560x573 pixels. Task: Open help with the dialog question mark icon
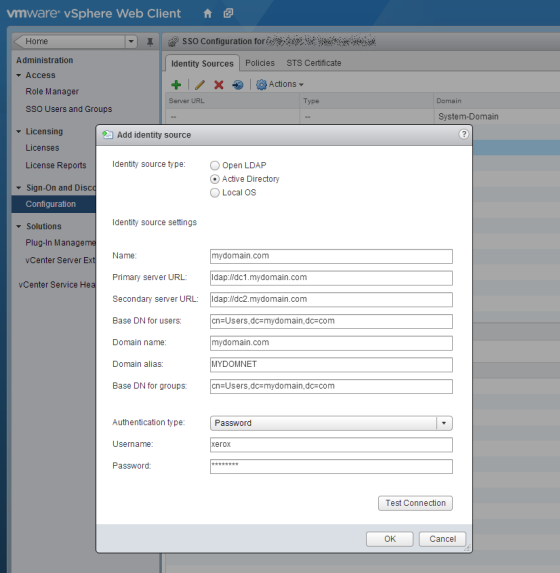point(463,134)
